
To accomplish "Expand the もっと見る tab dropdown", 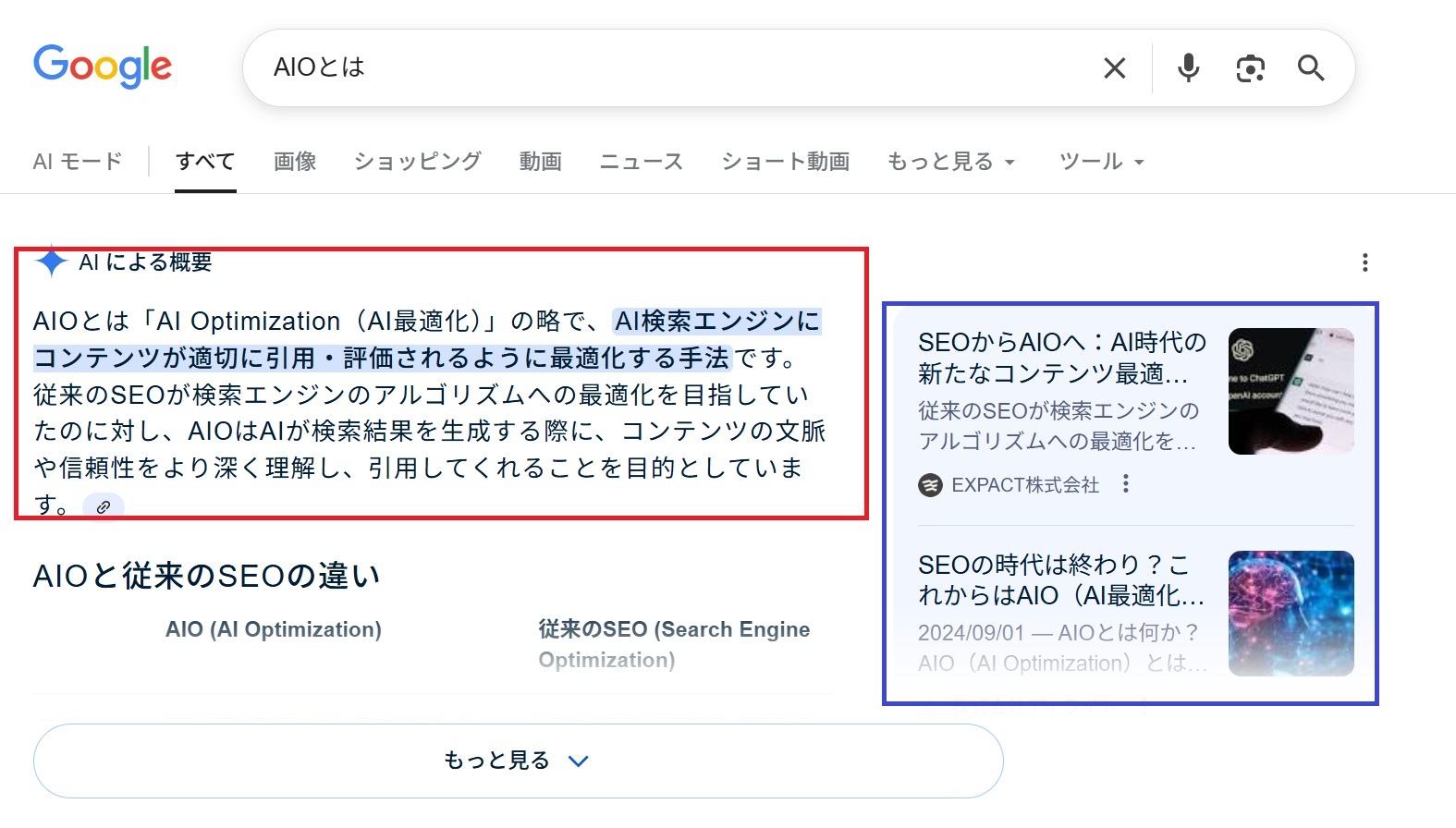I will pos(950,162).
